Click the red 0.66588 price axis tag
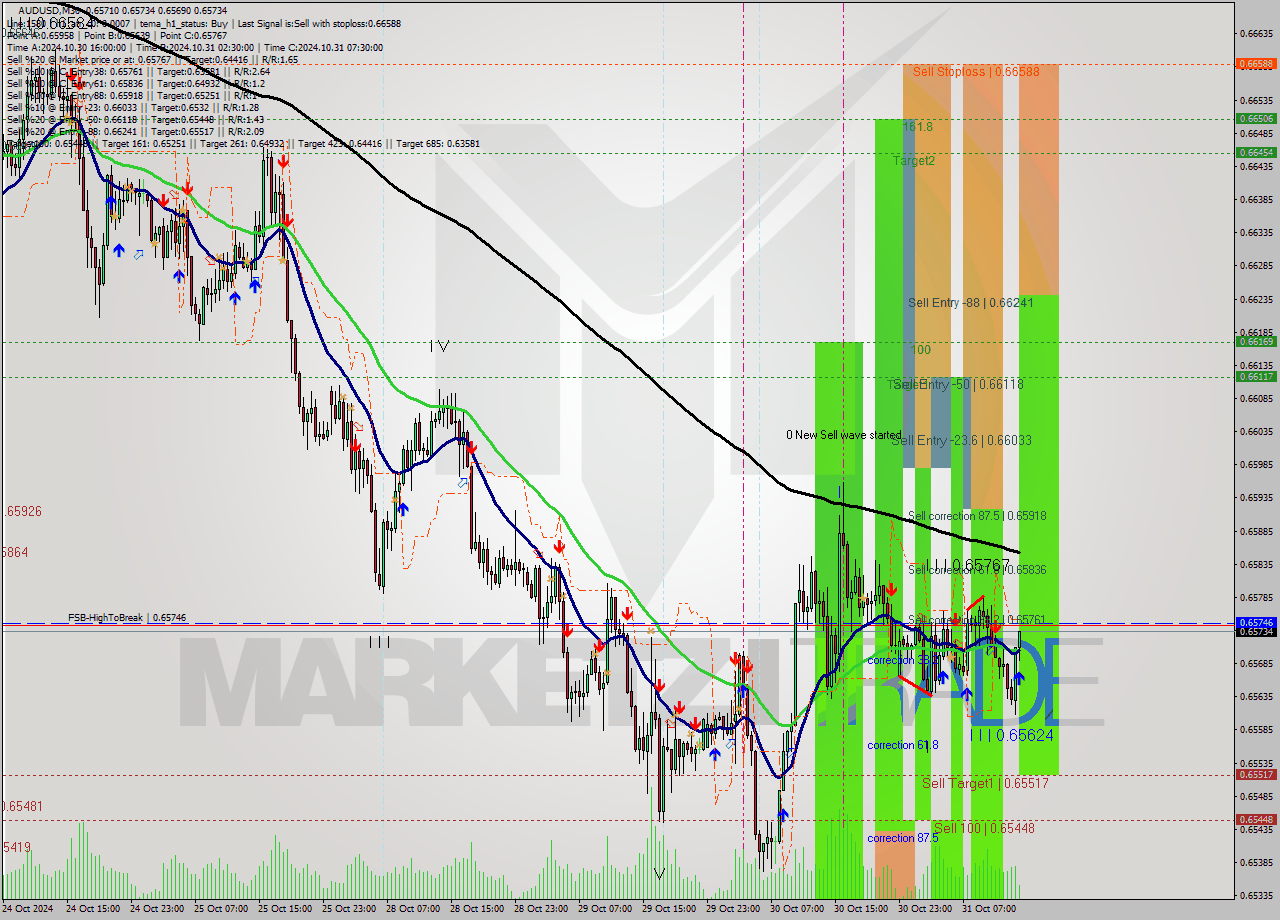The width and height of the screenshot is (1280, 920). click(1256, 64)
